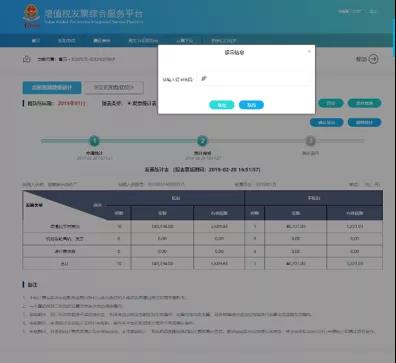The width and height of the screenshot is (396, 363).
Task: Cancel with the blue right dialog button
Action: coord(251,105)
